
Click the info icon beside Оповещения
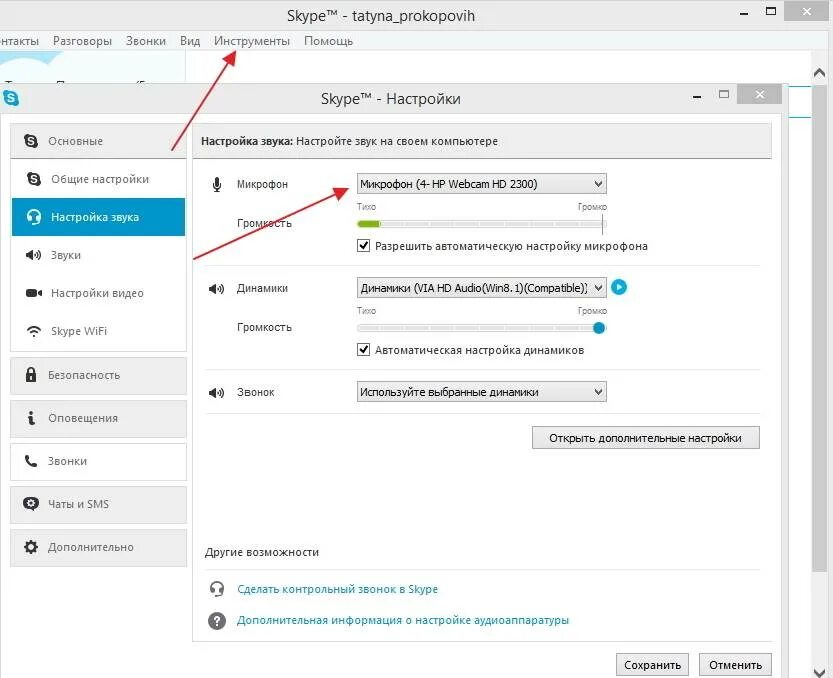pyautogui.click(x=31, y=418)
